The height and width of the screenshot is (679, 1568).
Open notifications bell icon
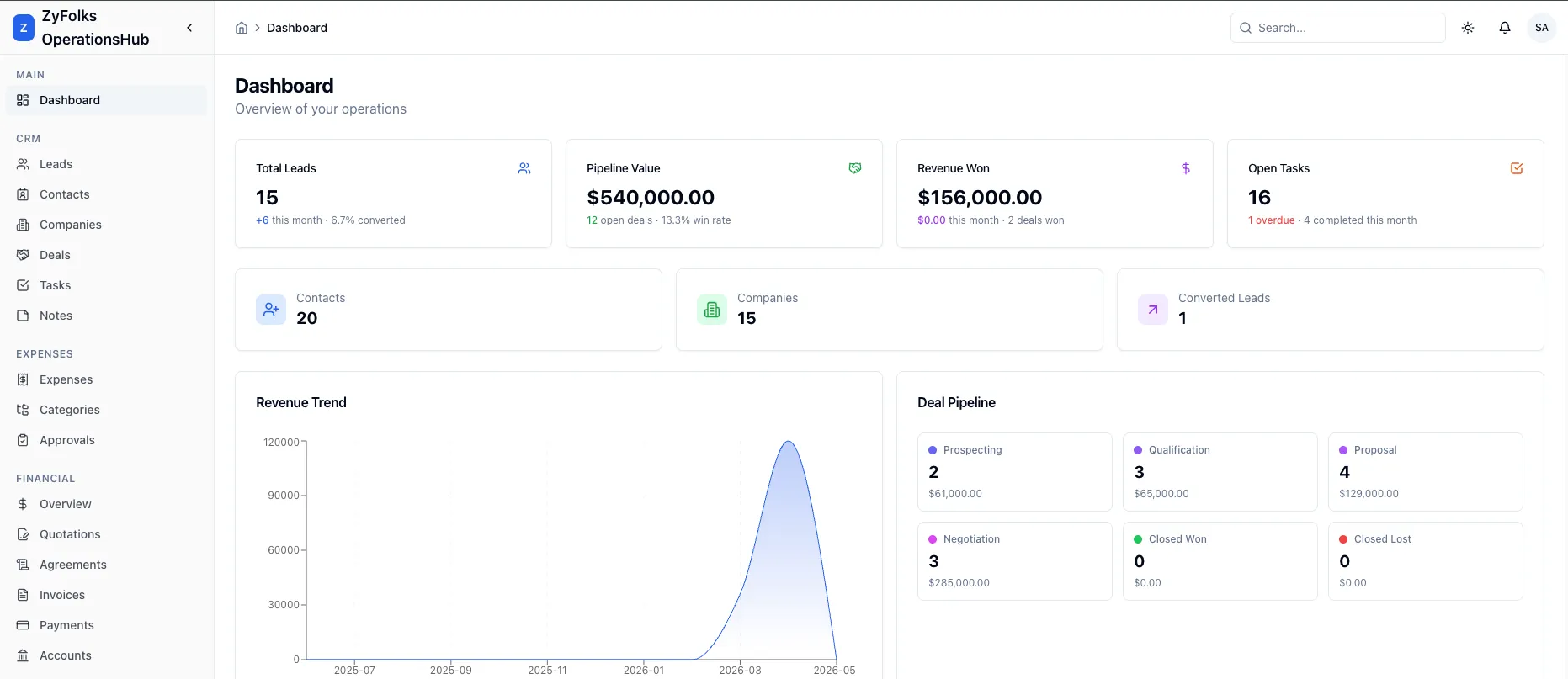coord(1505,28)
